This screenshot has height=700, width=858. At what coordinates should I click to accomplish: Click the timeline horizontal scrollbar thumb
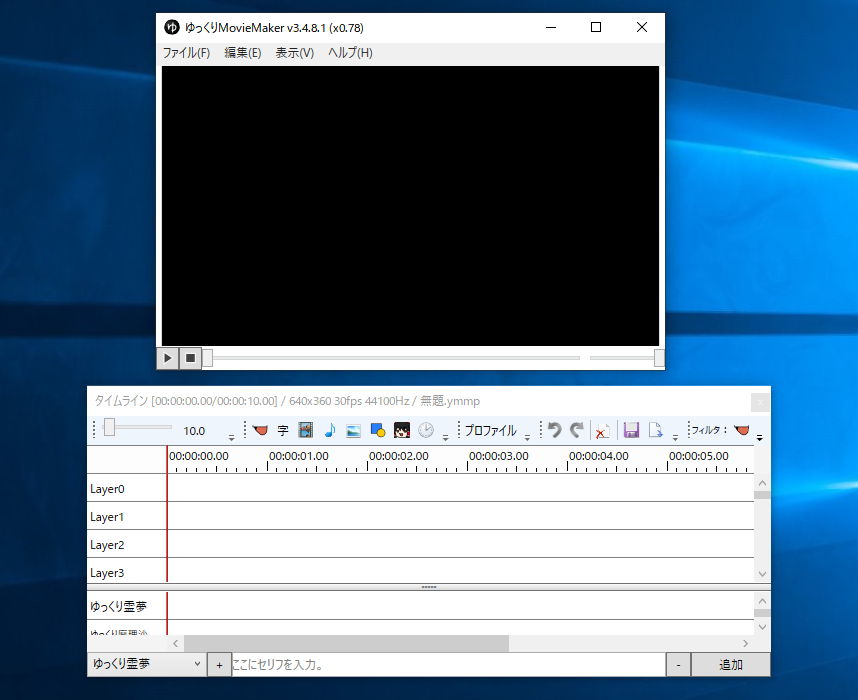tap(346, 643)
